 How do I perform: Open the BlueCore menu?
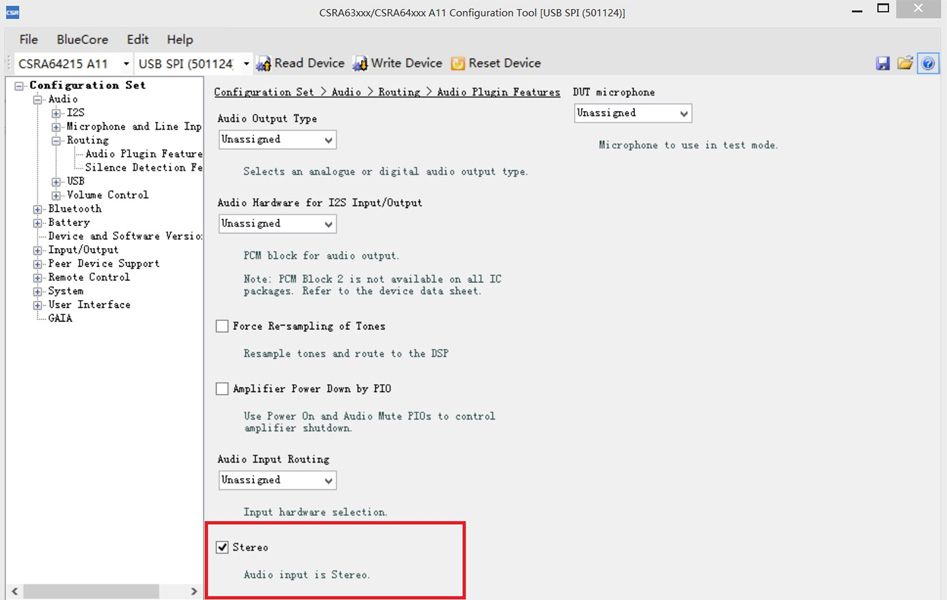pyautogui.click(x=82, y=39)
